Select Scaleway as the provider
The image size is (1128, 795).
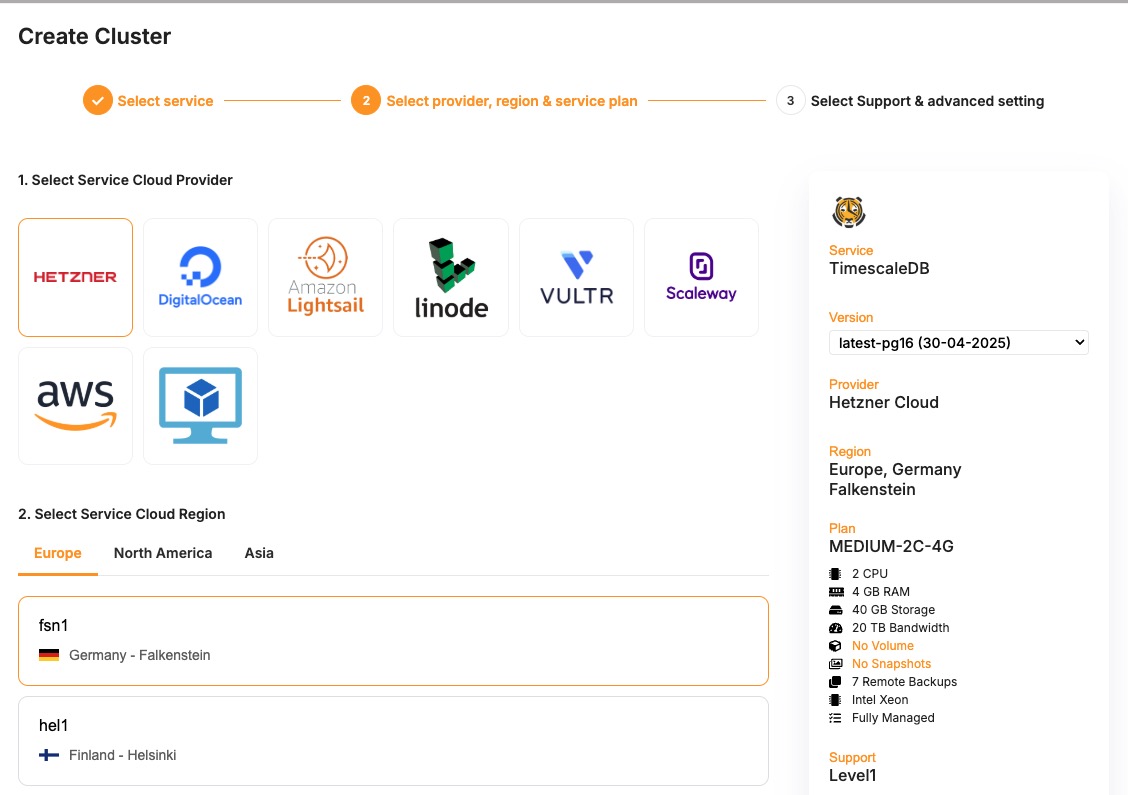(701, 277)
